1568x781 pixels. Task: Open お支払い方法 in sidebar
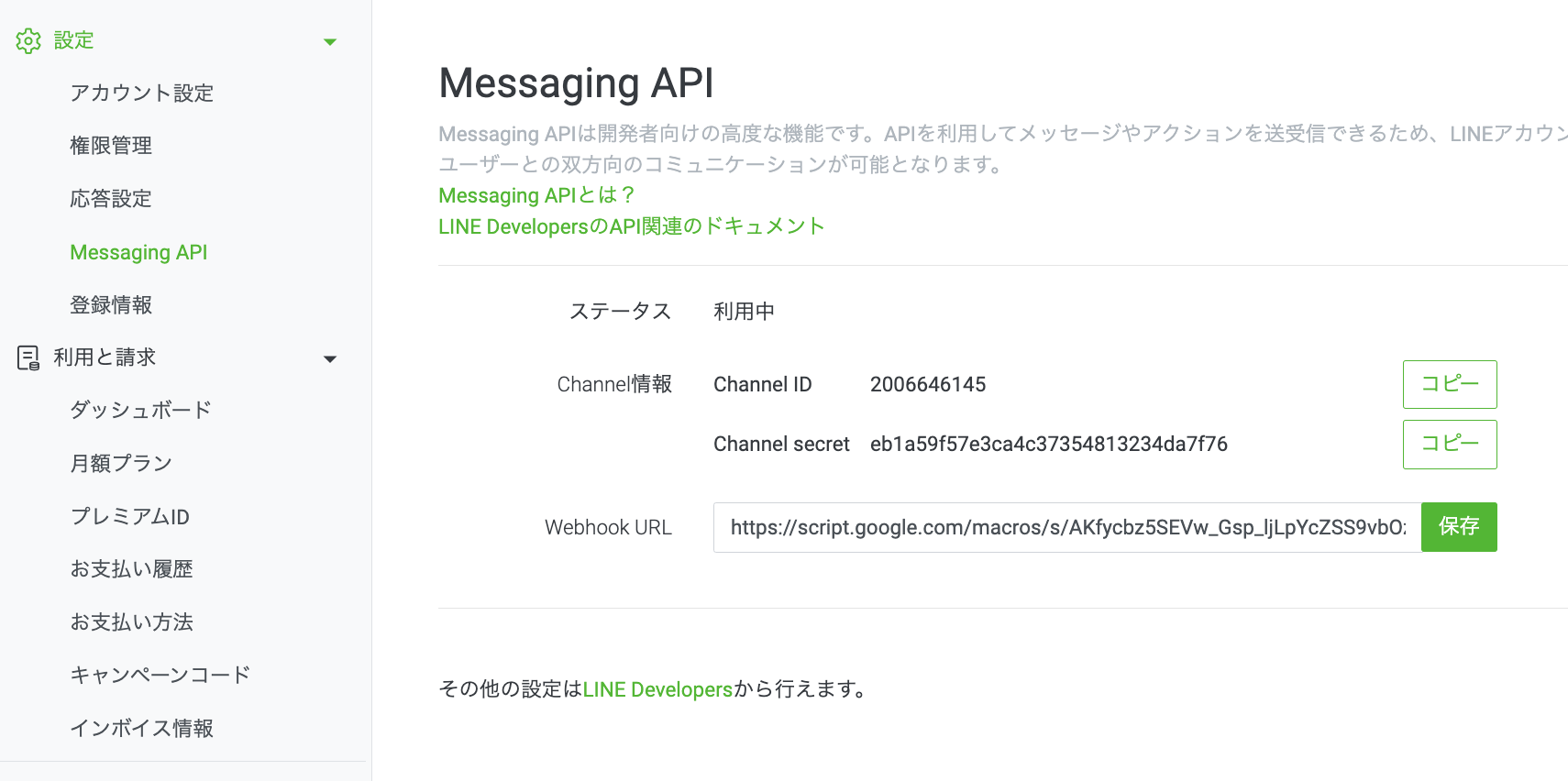132,622
